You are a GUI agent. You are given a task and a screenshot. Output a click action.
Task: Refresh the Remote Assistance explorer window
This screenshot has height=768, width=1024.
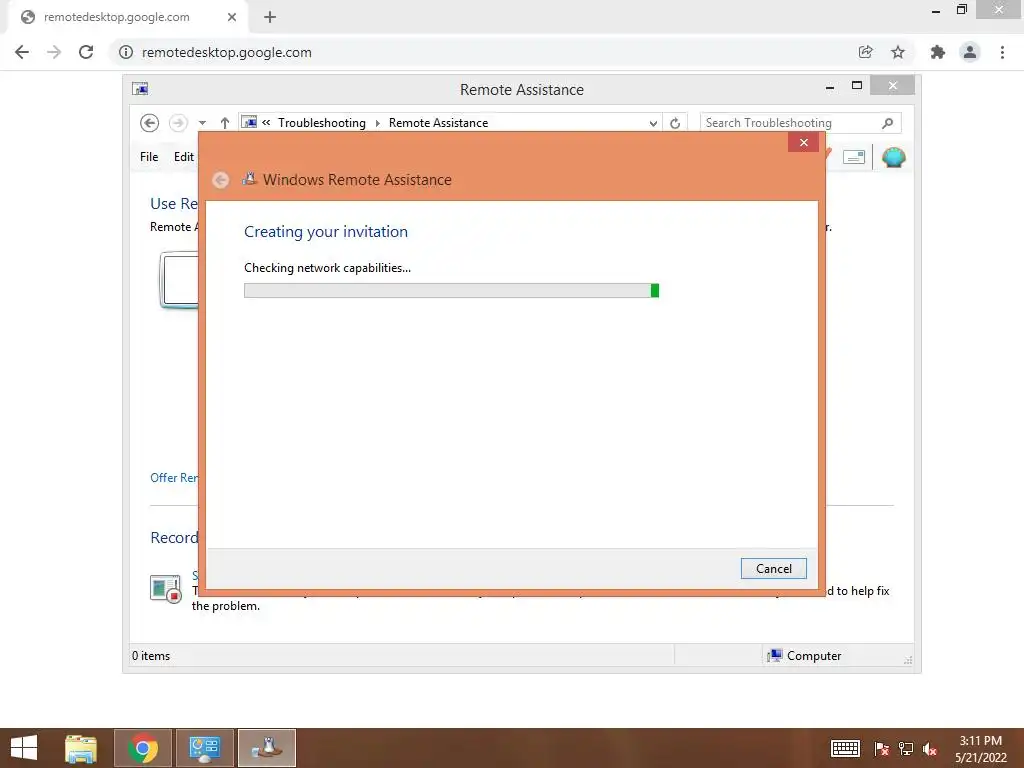coord(675,123)
